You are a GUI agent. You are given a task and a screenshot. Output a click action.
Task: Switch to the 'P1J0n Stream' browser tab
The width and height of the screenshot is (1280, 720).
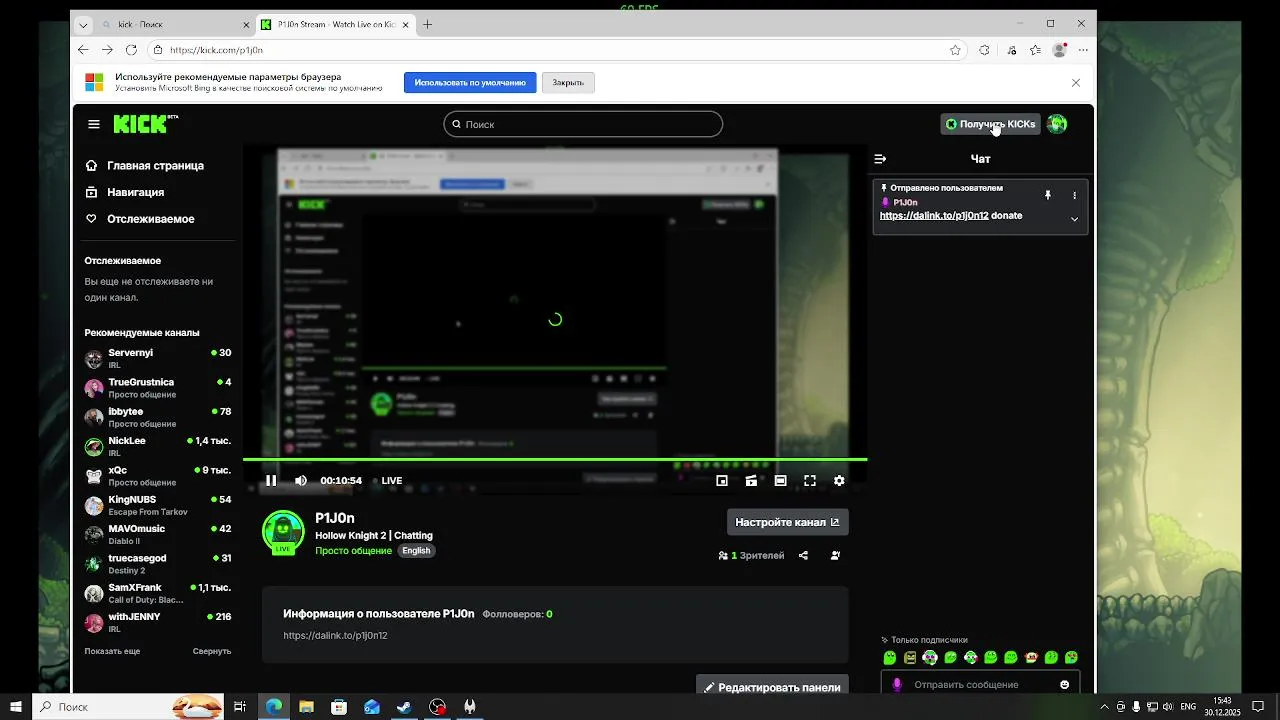pos(335,24)
